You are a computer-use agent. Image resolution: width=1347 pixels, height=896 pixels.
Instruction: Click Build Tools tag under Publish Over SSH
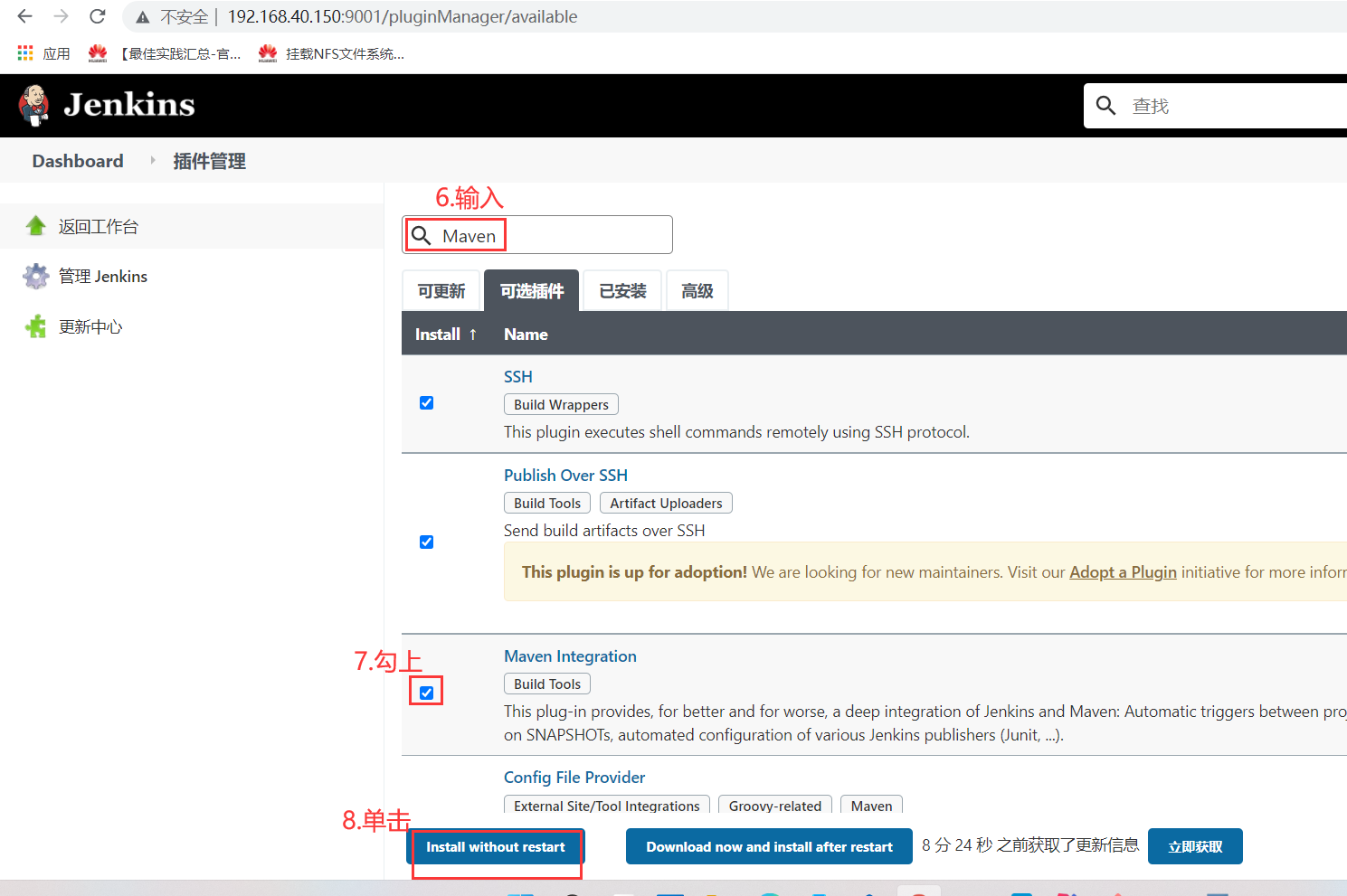(x=547, y=503)
